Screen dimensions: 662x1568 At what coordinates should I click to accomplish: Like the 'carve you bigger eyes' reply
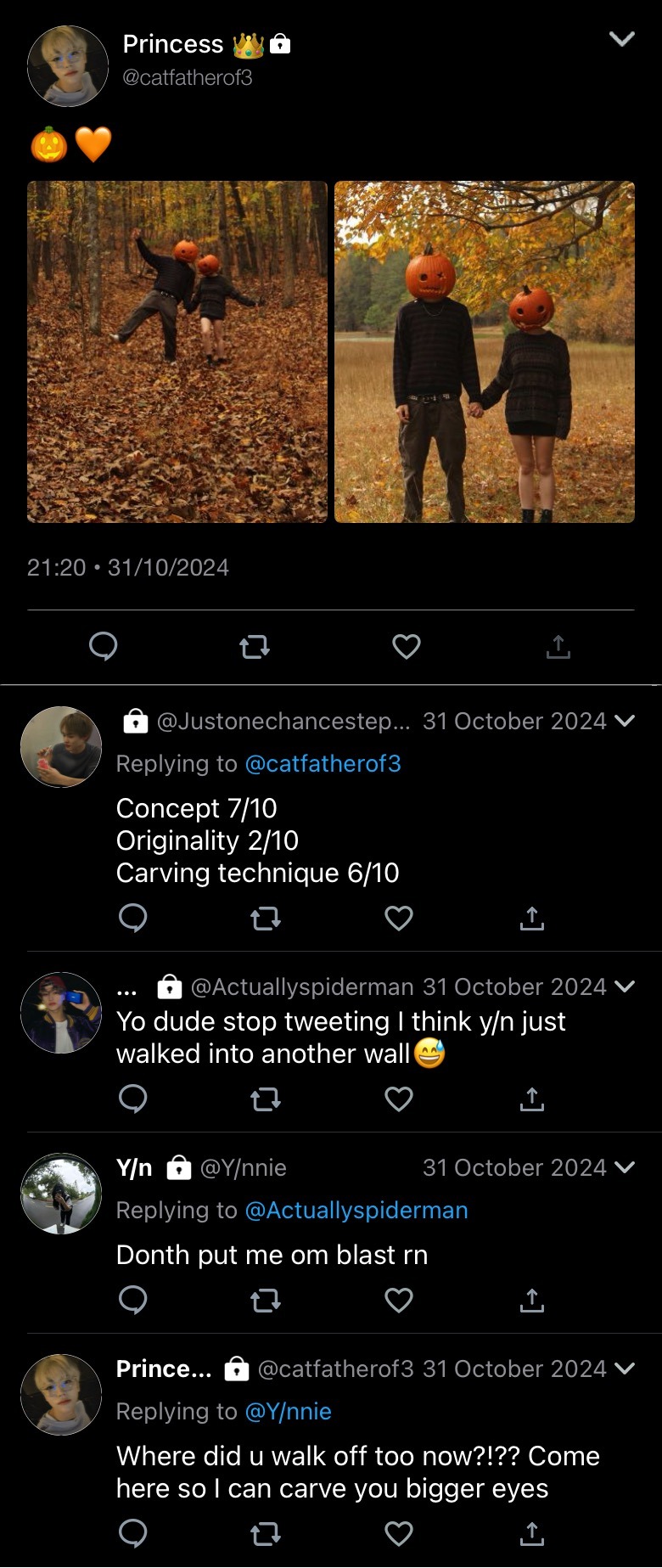click(x=399, y=1534)
